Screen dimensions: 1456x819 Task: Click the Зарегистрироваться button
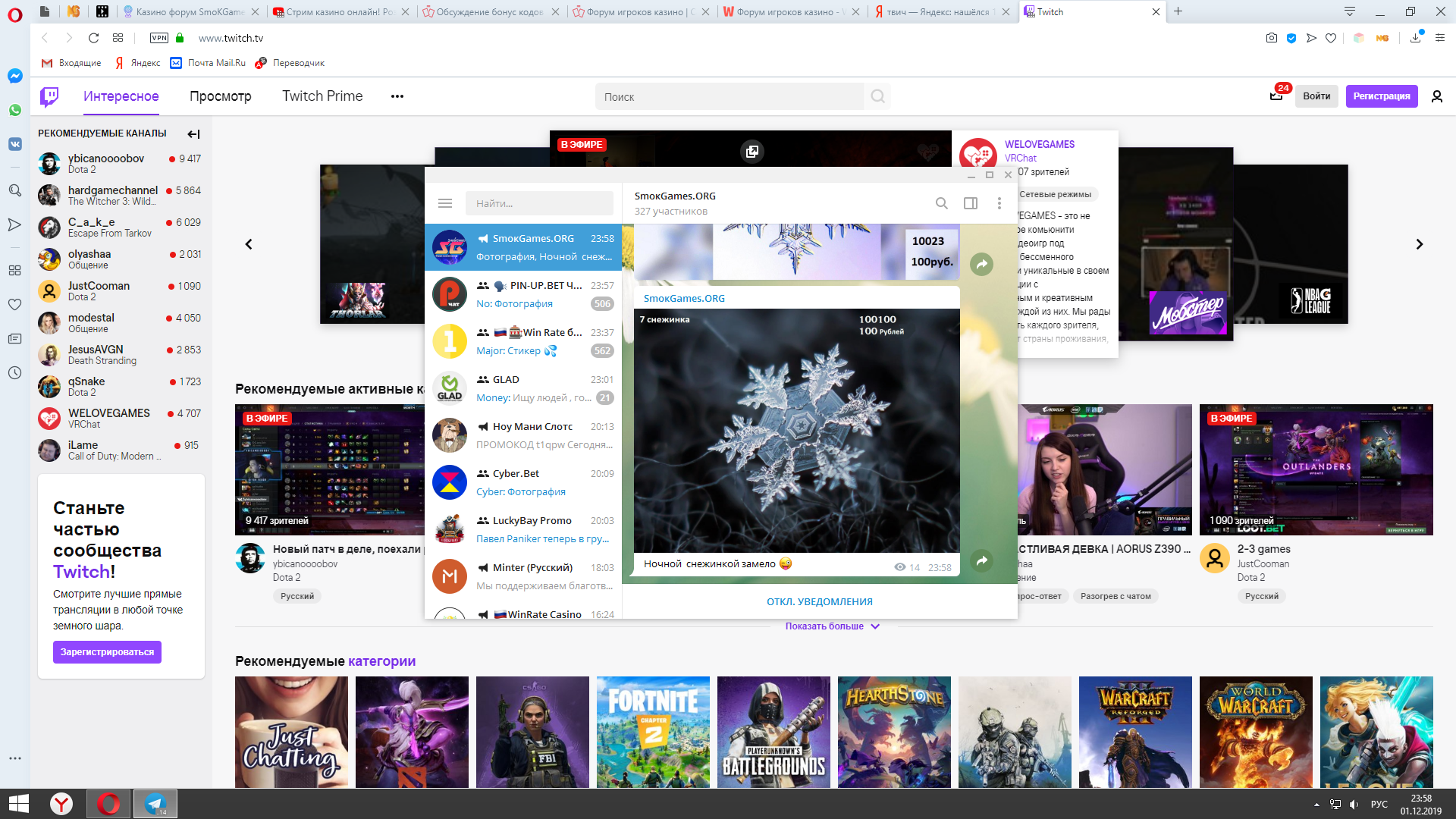point(107,652)
